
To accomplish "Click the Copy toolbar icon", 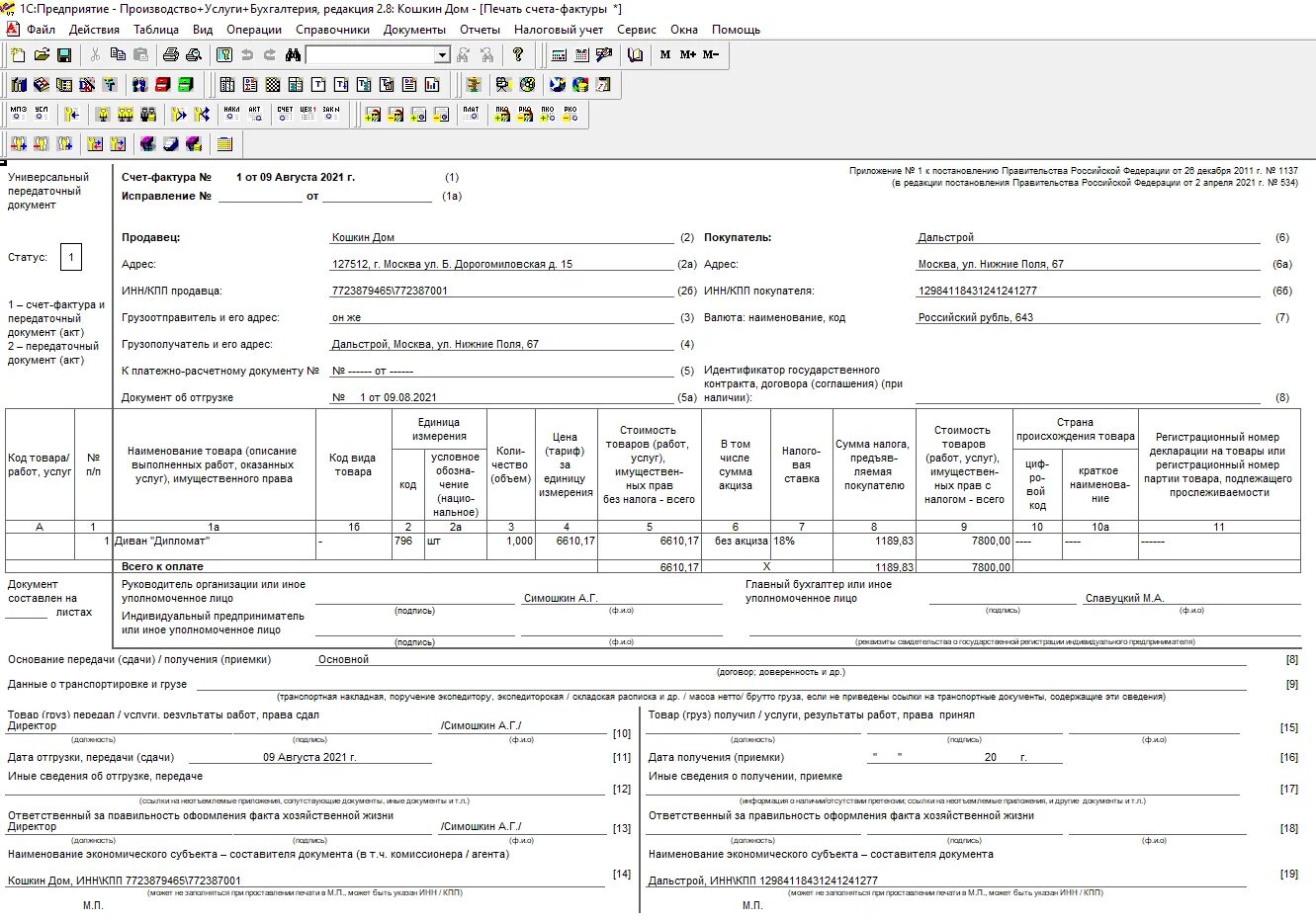I will [118, 55].
